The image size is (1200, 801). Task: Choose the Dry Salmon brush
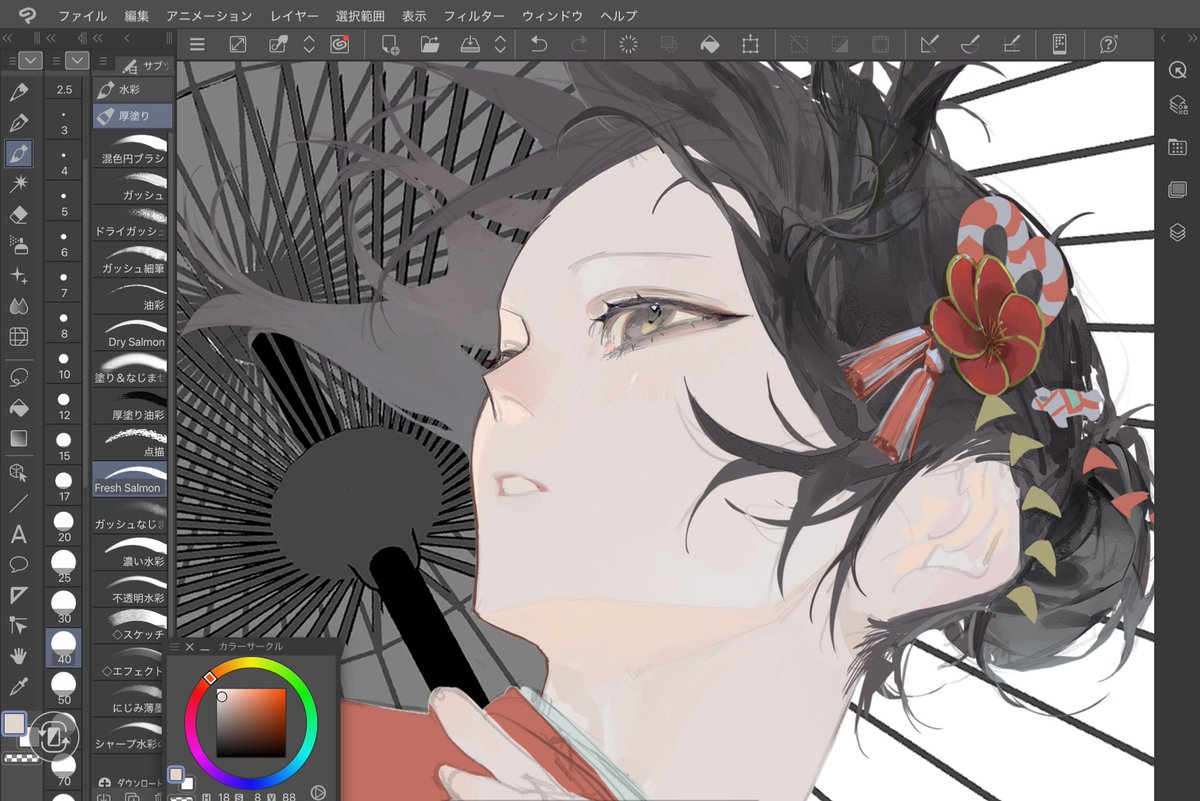131,333
